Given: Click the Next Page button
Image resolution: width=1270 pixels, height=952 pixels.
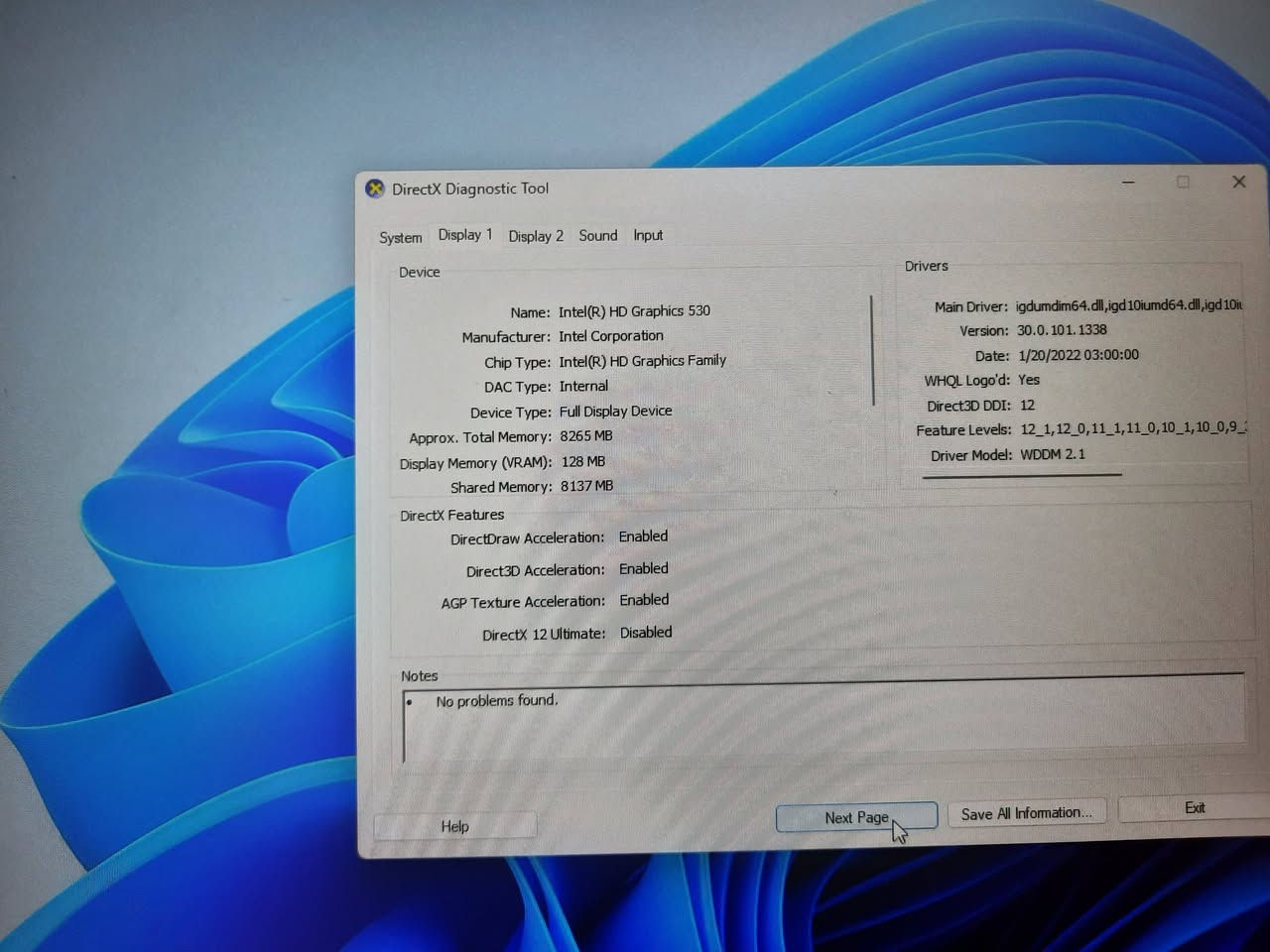Looking at the screenshot, I should [856, 817].
